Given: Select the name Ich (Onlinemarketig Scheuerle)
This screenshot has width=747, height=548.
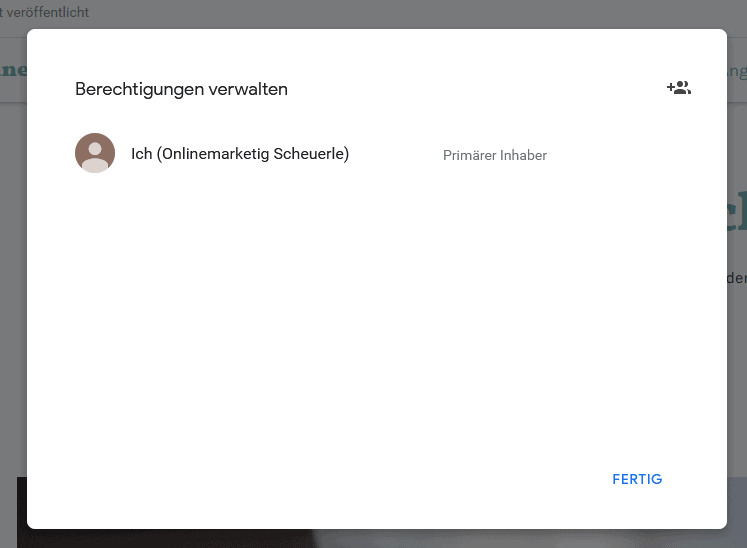Looking at the screenshot, I should pyautogui.click(x=240, y=154).
